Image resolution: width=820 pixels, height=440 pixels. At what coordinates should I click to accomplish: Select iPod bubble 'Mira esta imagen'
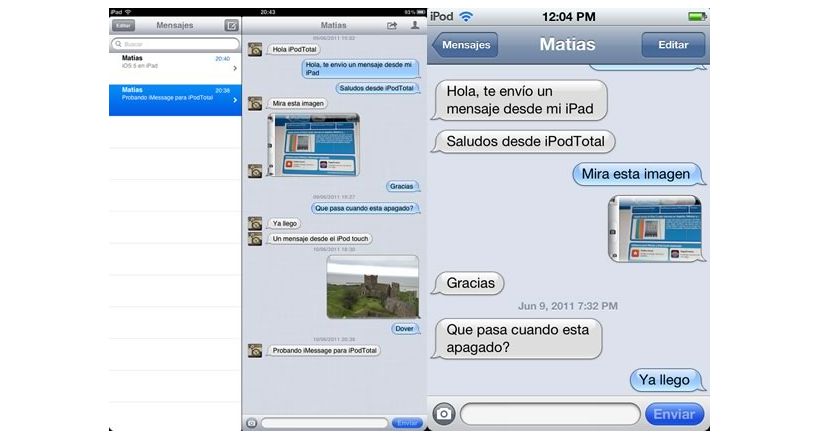tap(639, 174)
